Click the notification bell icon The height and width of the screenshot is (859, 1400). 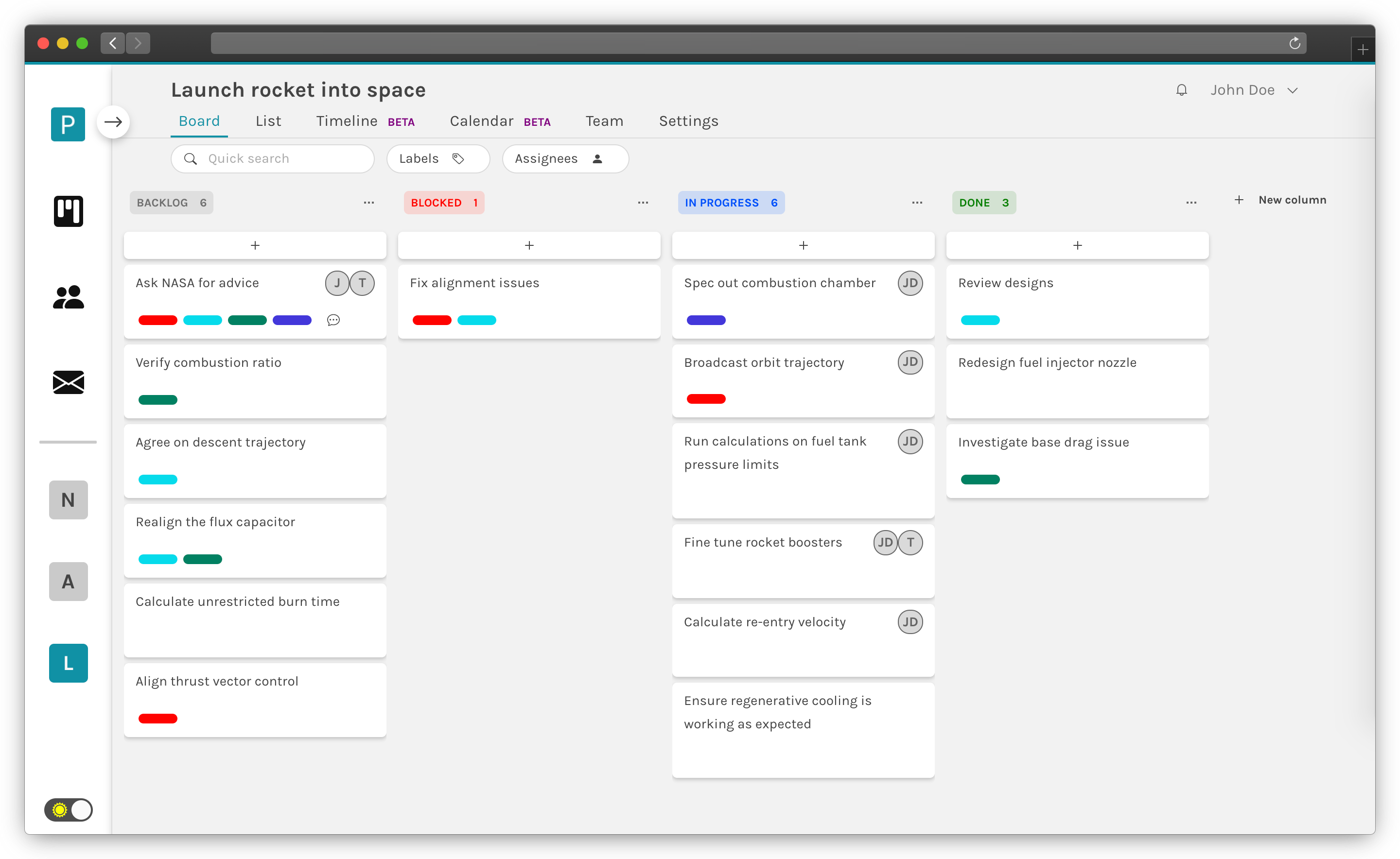1181,90
